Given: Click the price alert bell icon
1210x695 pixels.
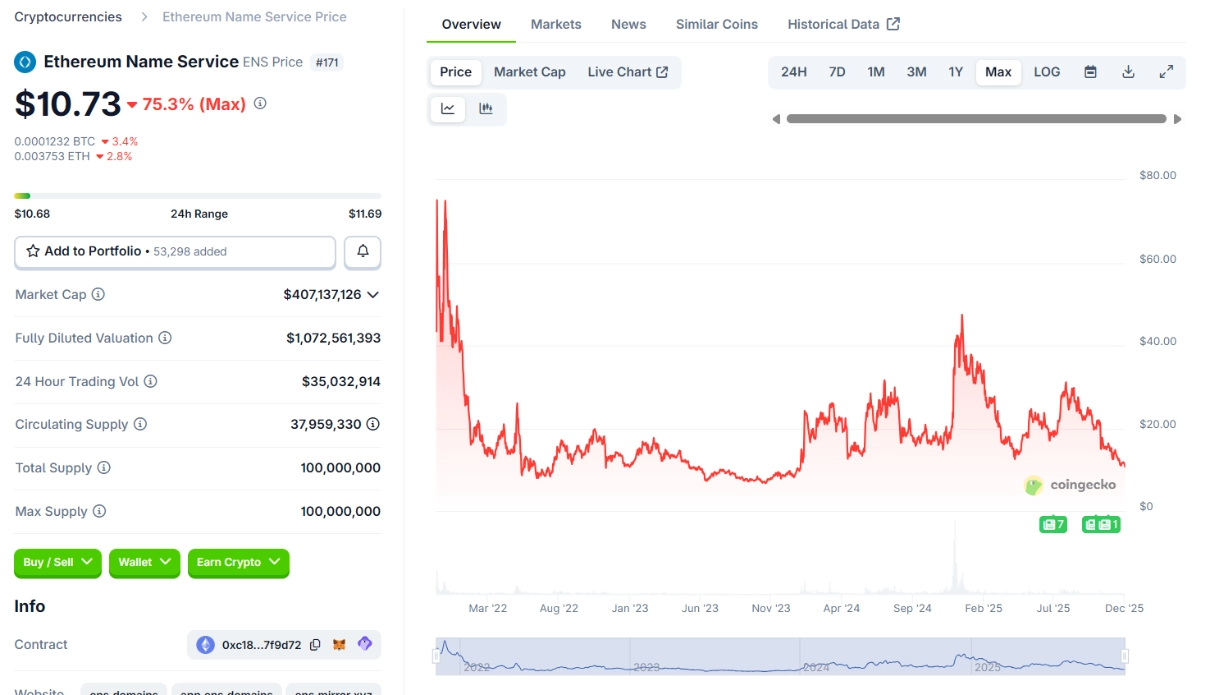Looking at the screenshot, I should [362, 252].
